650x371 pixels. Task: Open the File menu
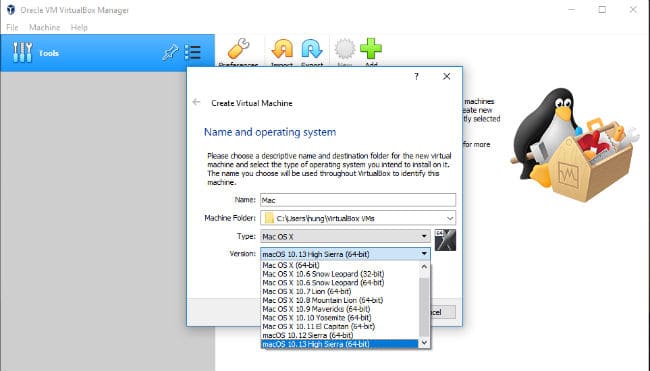(x=12, y=27)
